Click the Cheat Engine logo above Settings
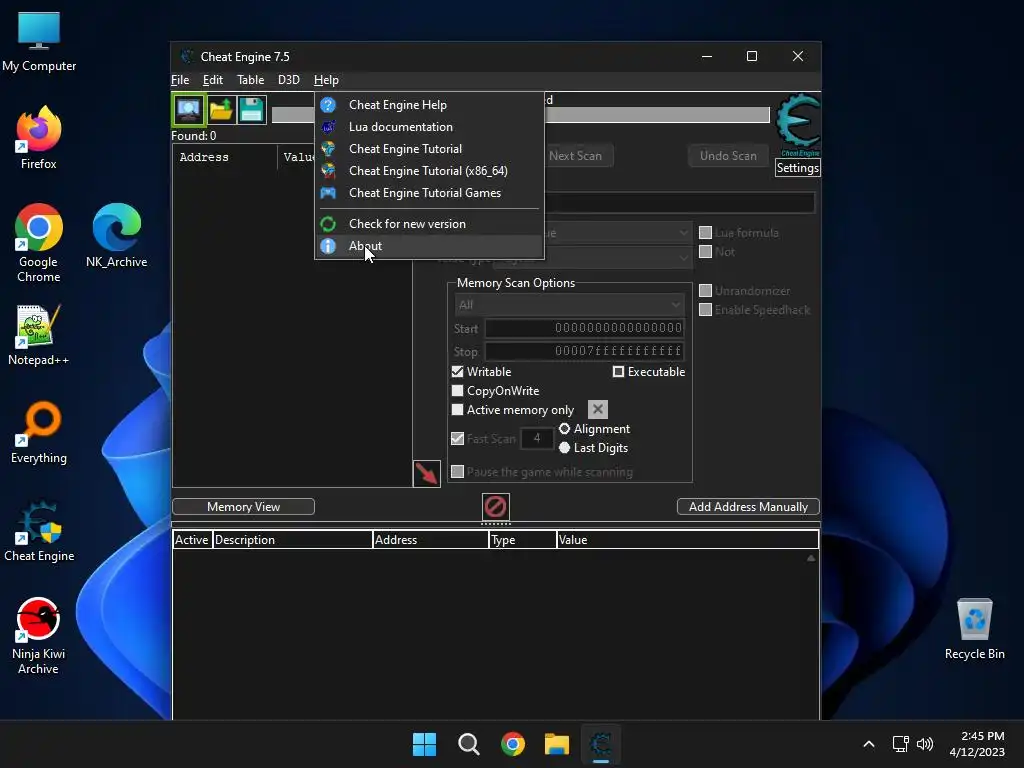This screenshot has height=768, width=1024. coord(798,124)
